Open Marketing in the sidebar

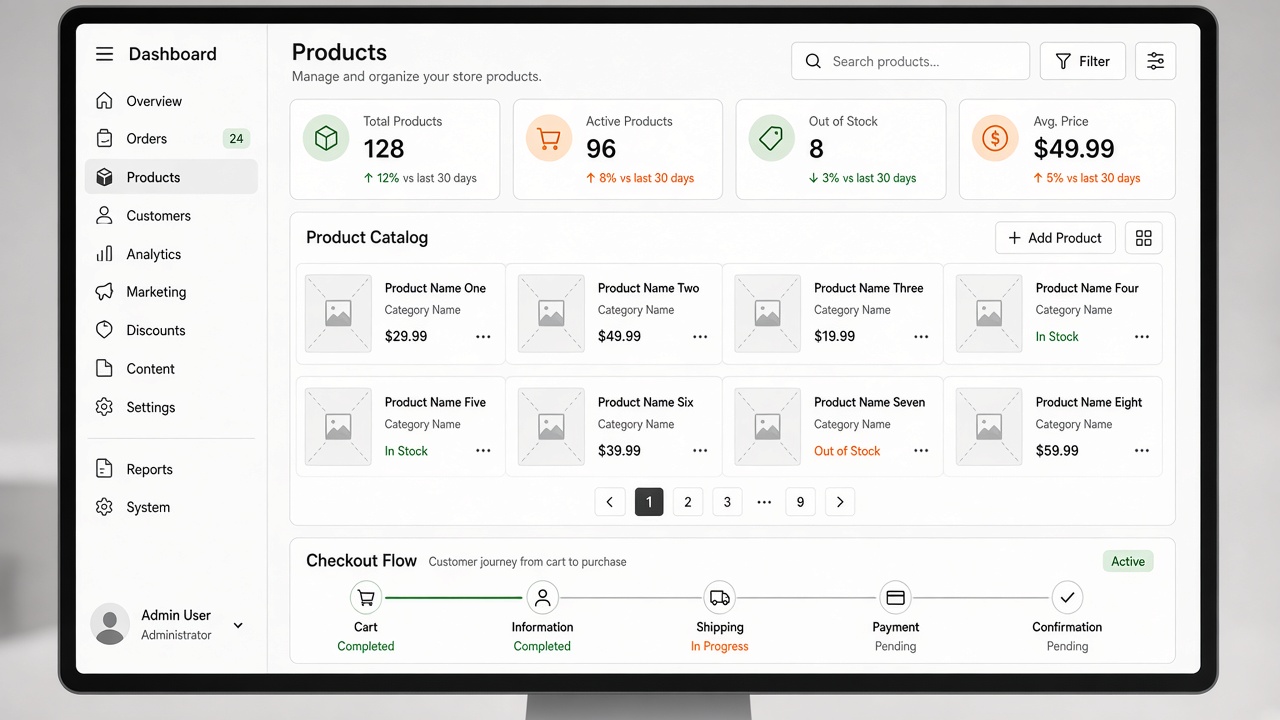coord(171,292)
